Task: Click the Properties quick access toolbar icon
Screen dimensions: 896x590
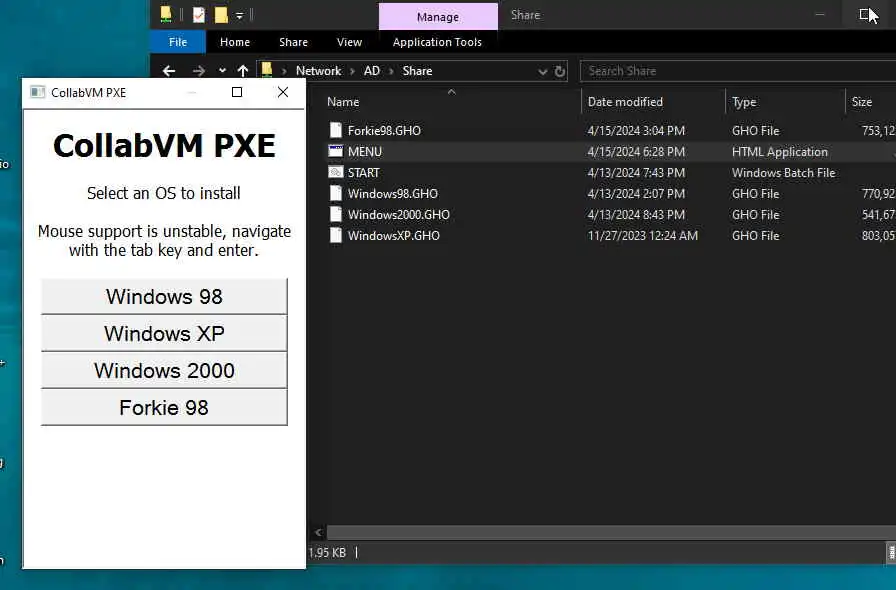Action: pyautogui.click(x=199, y=15)
